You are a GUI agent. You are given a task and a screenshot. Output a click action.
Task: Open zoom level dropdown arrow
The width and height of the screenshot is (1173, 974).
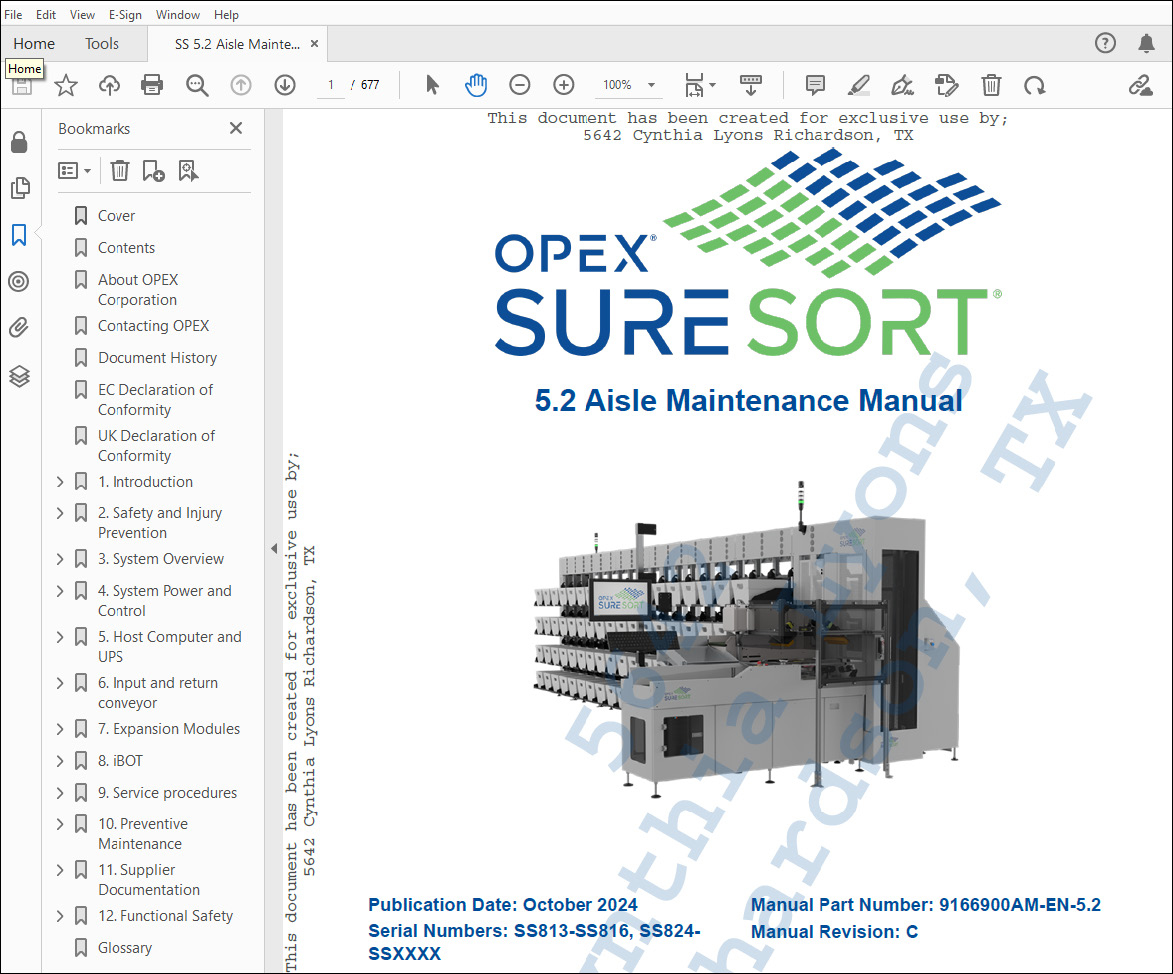[x=652, y=85]
